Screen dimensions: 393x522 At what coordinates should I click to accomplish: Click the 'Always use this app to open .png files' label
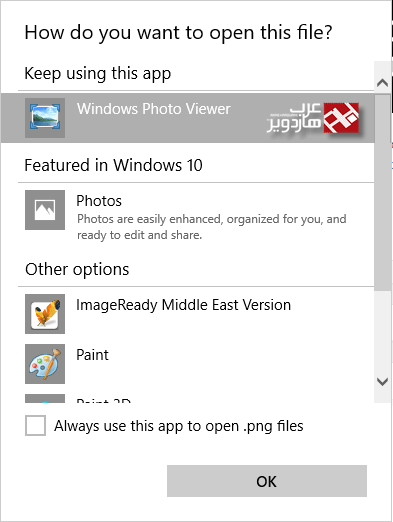click(x=179, y=426)
